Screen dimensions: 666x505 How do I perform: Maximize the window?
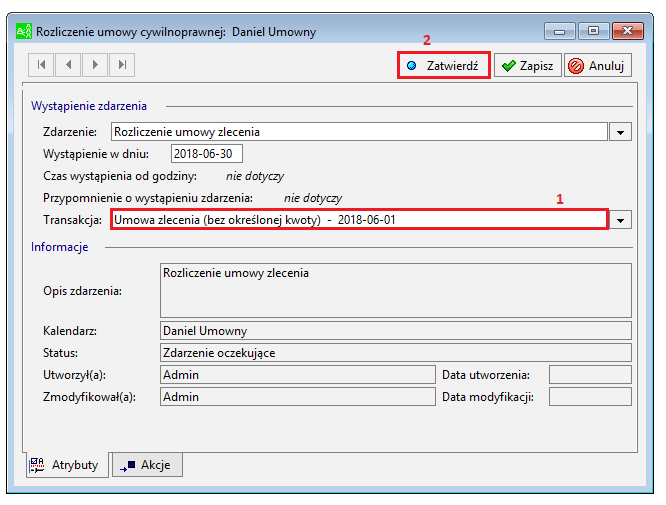[593, 31]
